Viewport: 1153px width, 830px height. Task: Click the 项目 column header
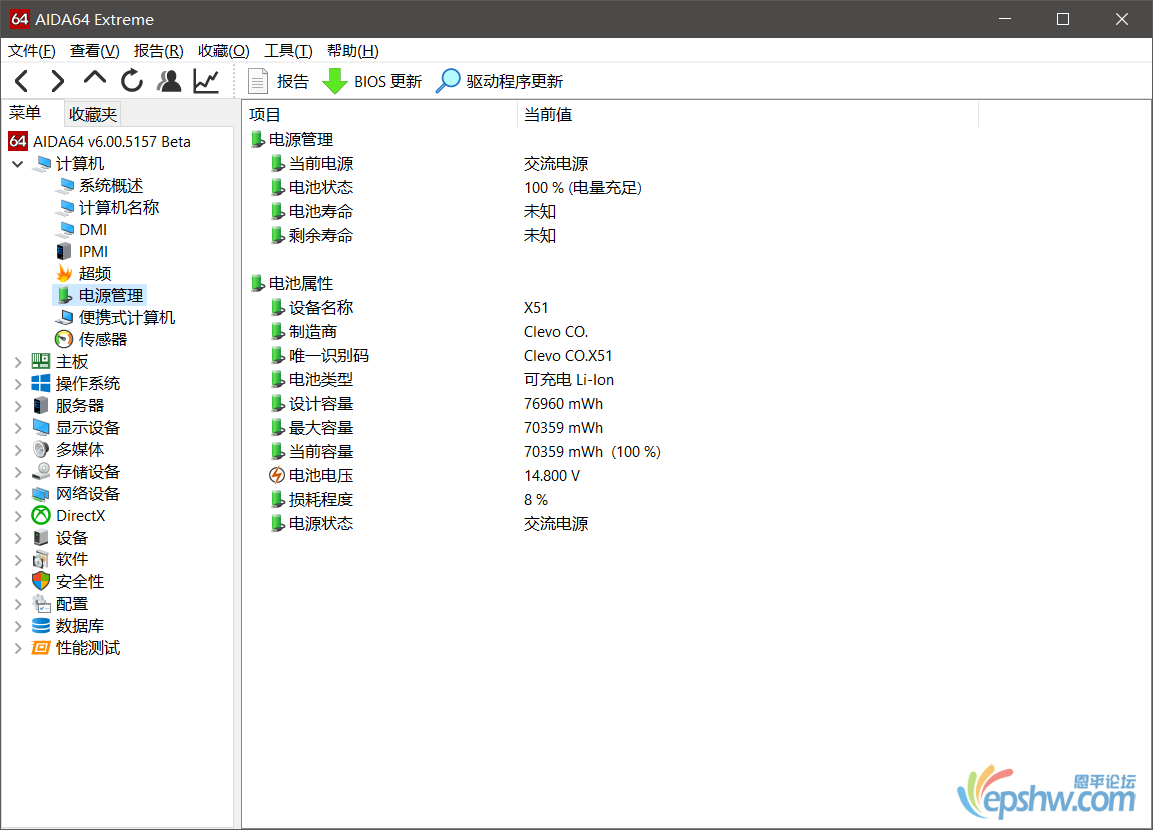379,115
